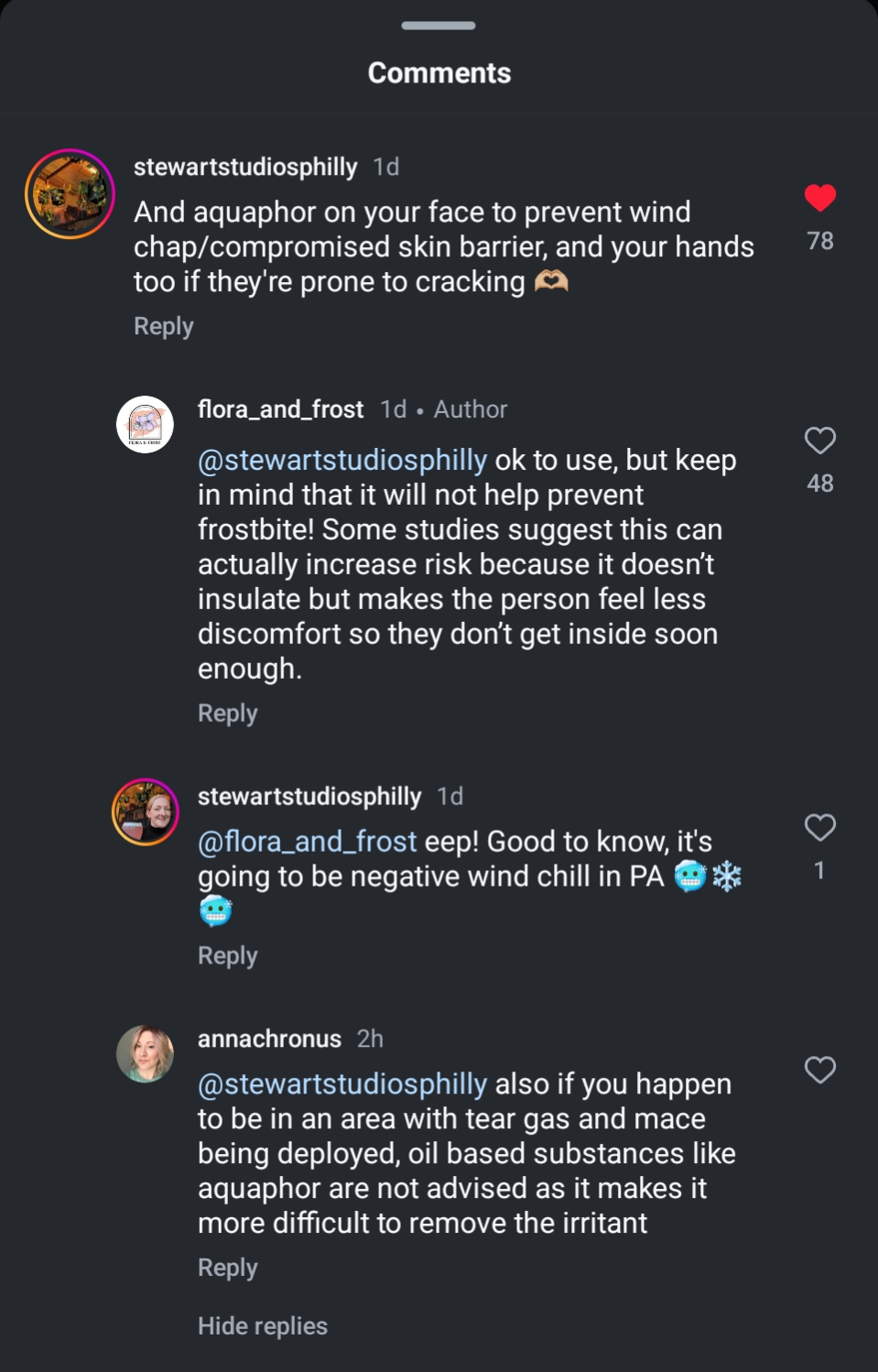
Task: Tap @stewartstudiosphilly mention in annachronus's comment
Action: [342, 1084]
